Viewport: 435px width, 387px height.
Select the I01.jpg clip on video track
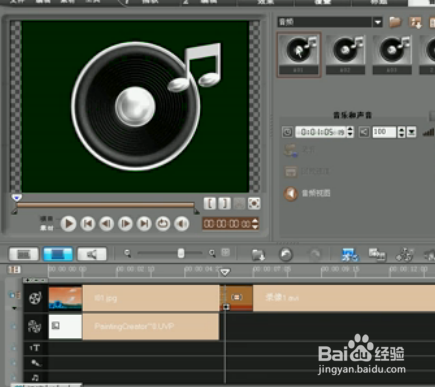tap(134, 298)
